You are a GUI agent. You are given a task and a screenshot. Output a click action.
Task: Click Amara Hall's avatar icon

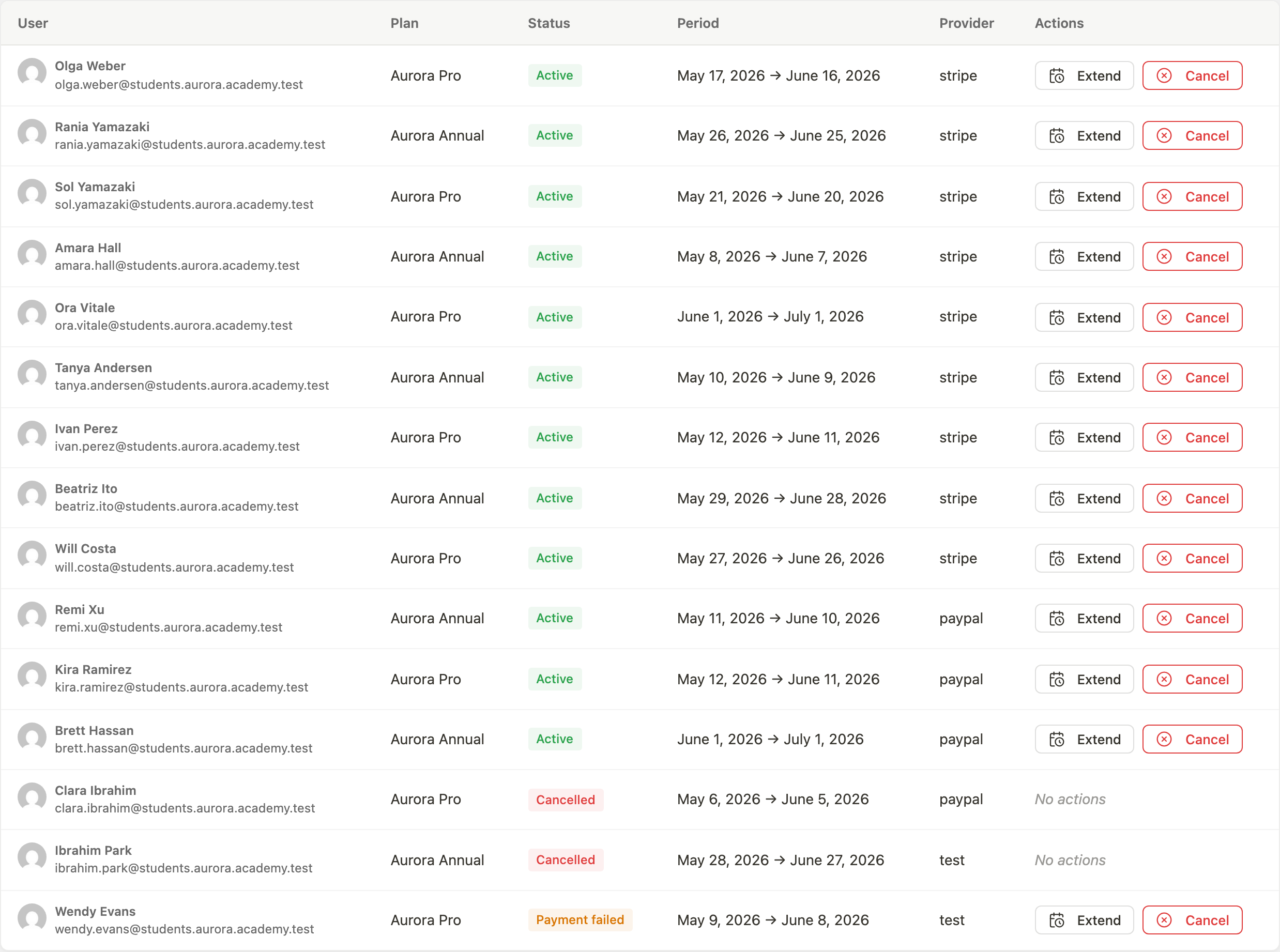32,254
